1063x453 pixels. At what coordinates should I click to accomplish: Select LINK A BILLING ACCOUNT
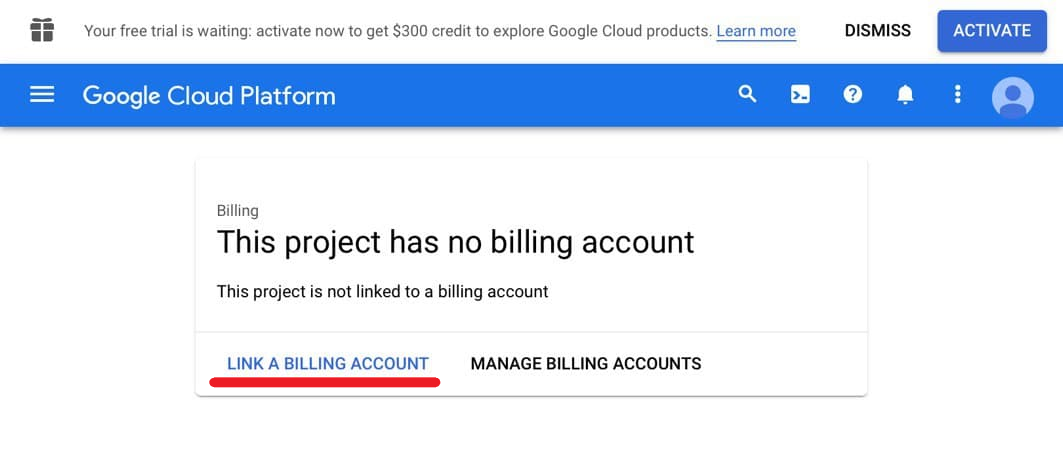327,363
